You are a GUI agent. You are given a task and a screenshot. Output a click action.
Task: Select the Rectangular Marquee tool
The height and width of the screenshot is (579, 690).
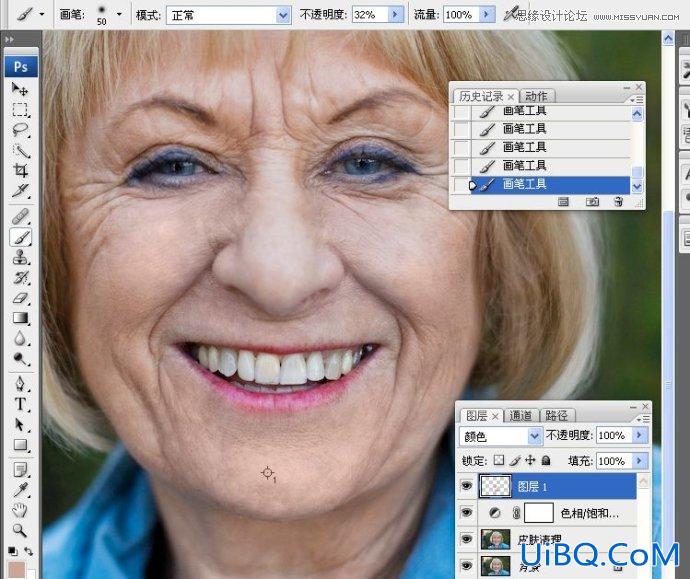(20, 110)
